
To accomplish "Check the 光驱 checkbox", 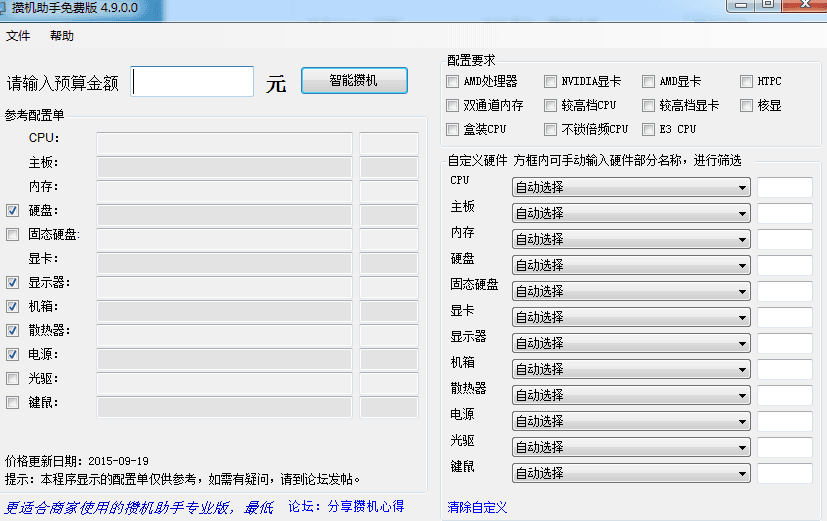I will 13,379.
